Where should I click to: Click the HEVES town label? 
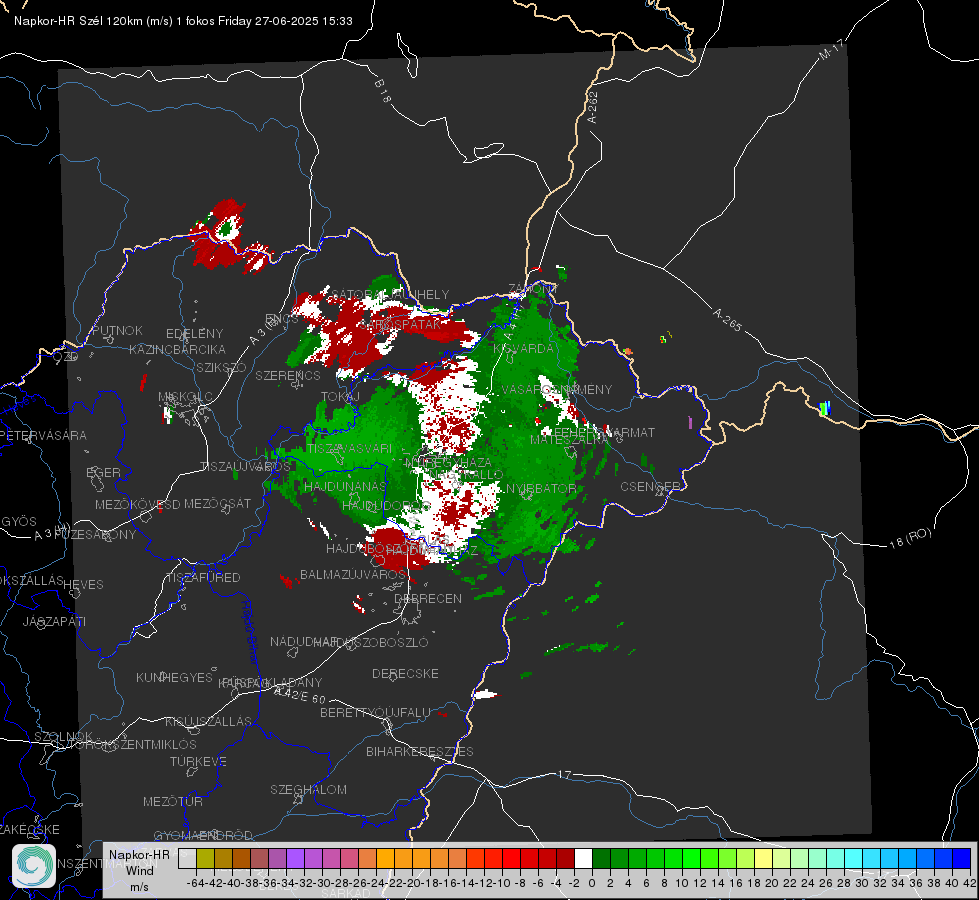point(83,585)
